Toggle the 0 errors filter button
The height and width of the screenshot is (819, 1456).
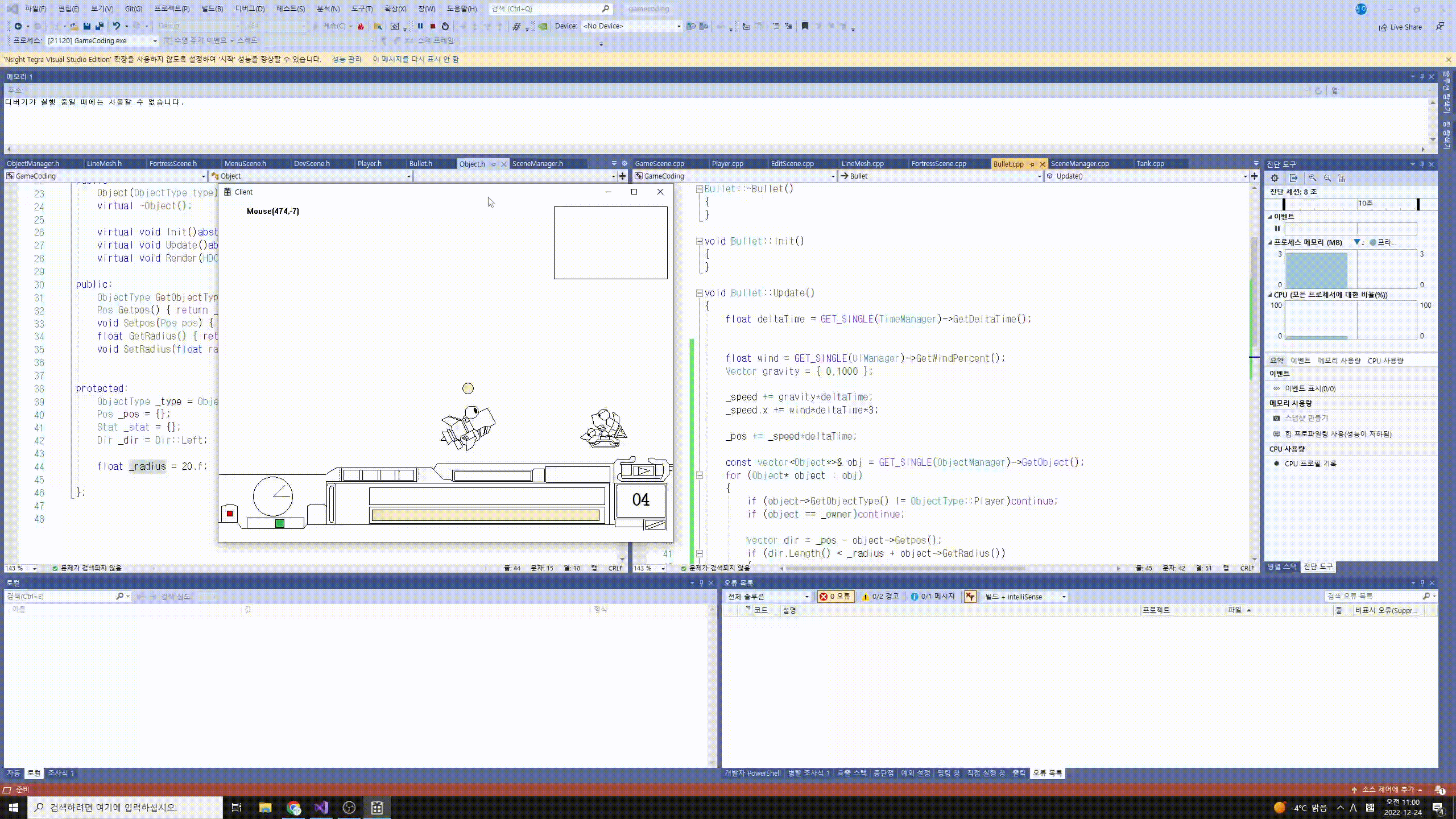coord(835,596)
